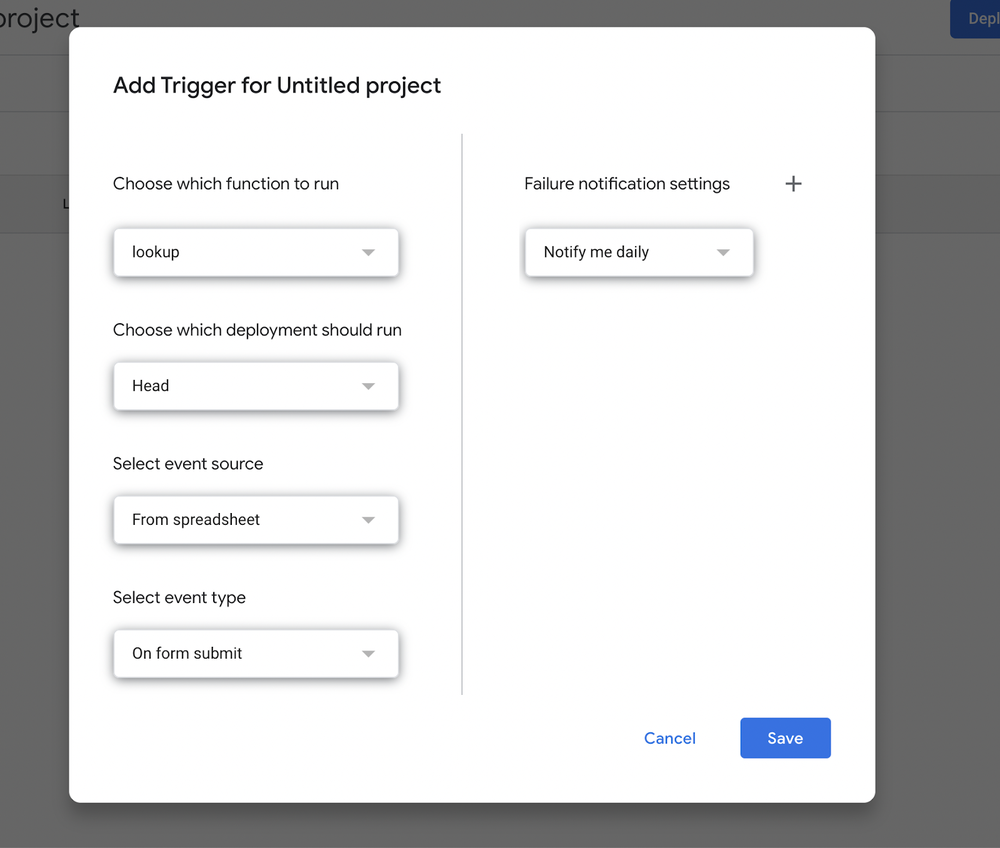Open the "From spreadsheet" event source dropdown

(x=255, y=520)
